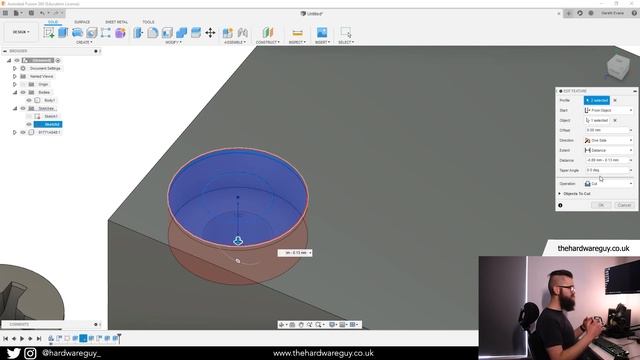This screenshot has width=640, height=360.
Task: Select the Fillet tool
Action: (153, 33)
